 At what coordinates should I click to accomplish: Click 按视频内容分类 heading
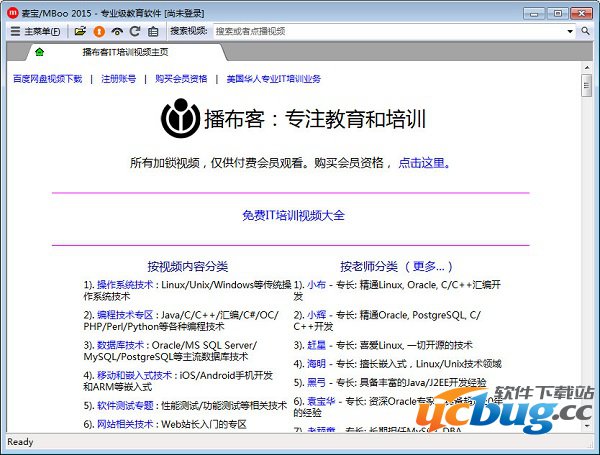pos(188,266)
